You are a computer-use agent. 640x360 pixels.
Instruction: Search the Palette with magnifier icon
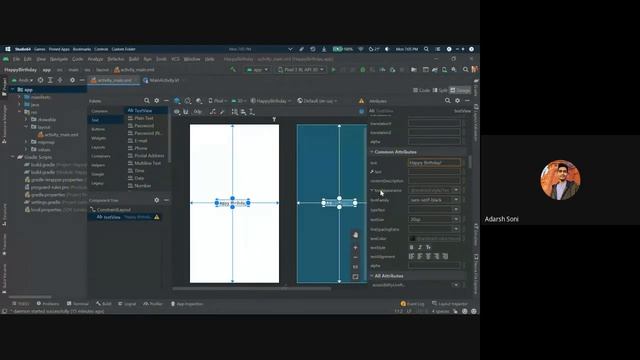[x=147, y=100]
